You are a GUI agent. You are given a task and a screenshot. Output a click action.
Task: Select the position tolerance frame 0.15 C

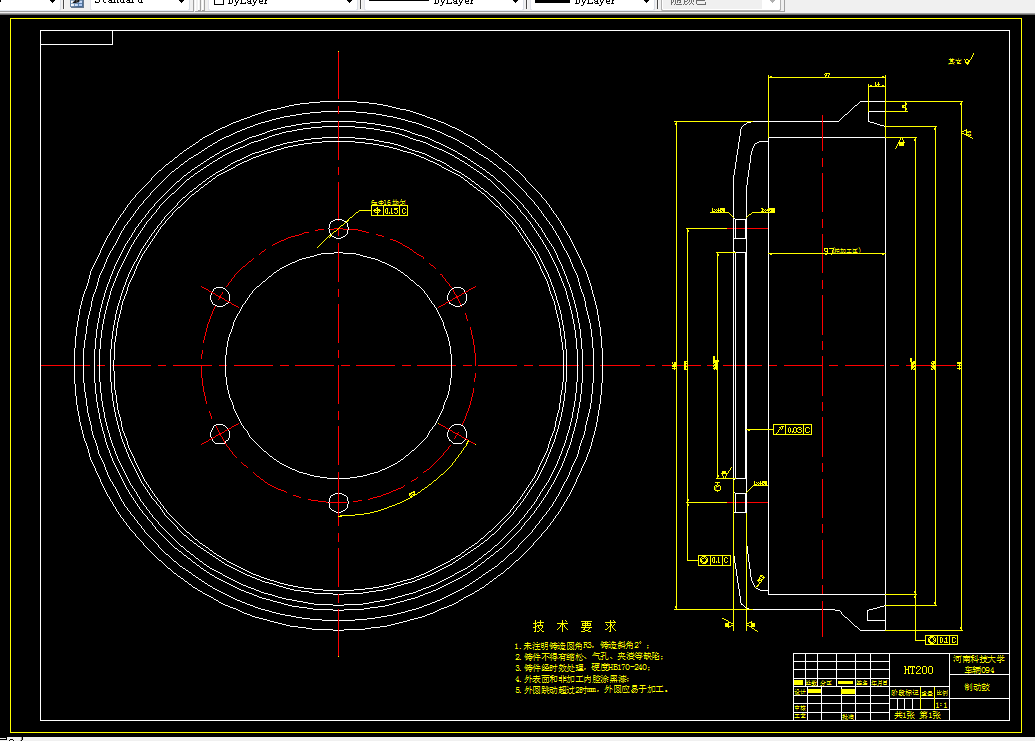pos(389,211)
